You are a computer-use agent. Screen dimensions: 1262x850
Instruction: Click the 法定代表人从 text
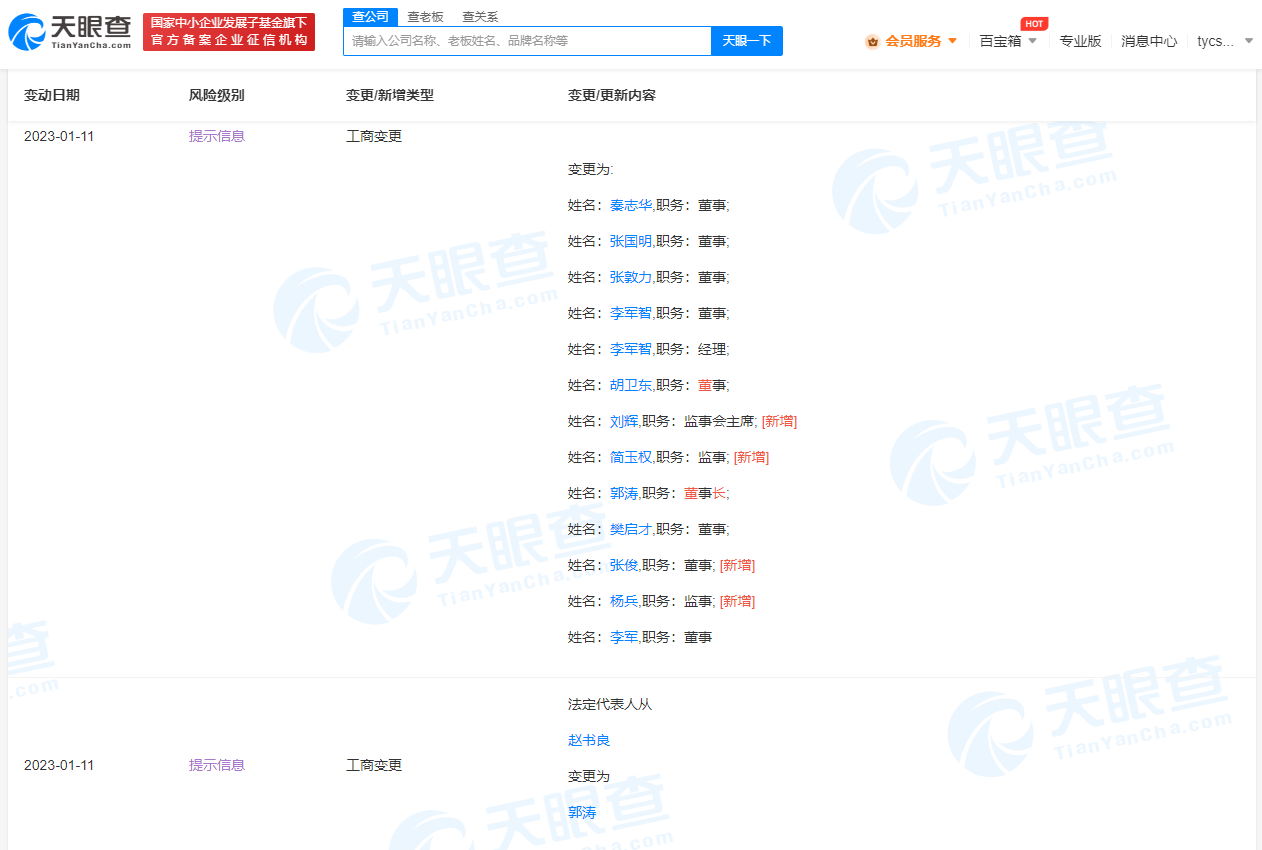point(610,704)
